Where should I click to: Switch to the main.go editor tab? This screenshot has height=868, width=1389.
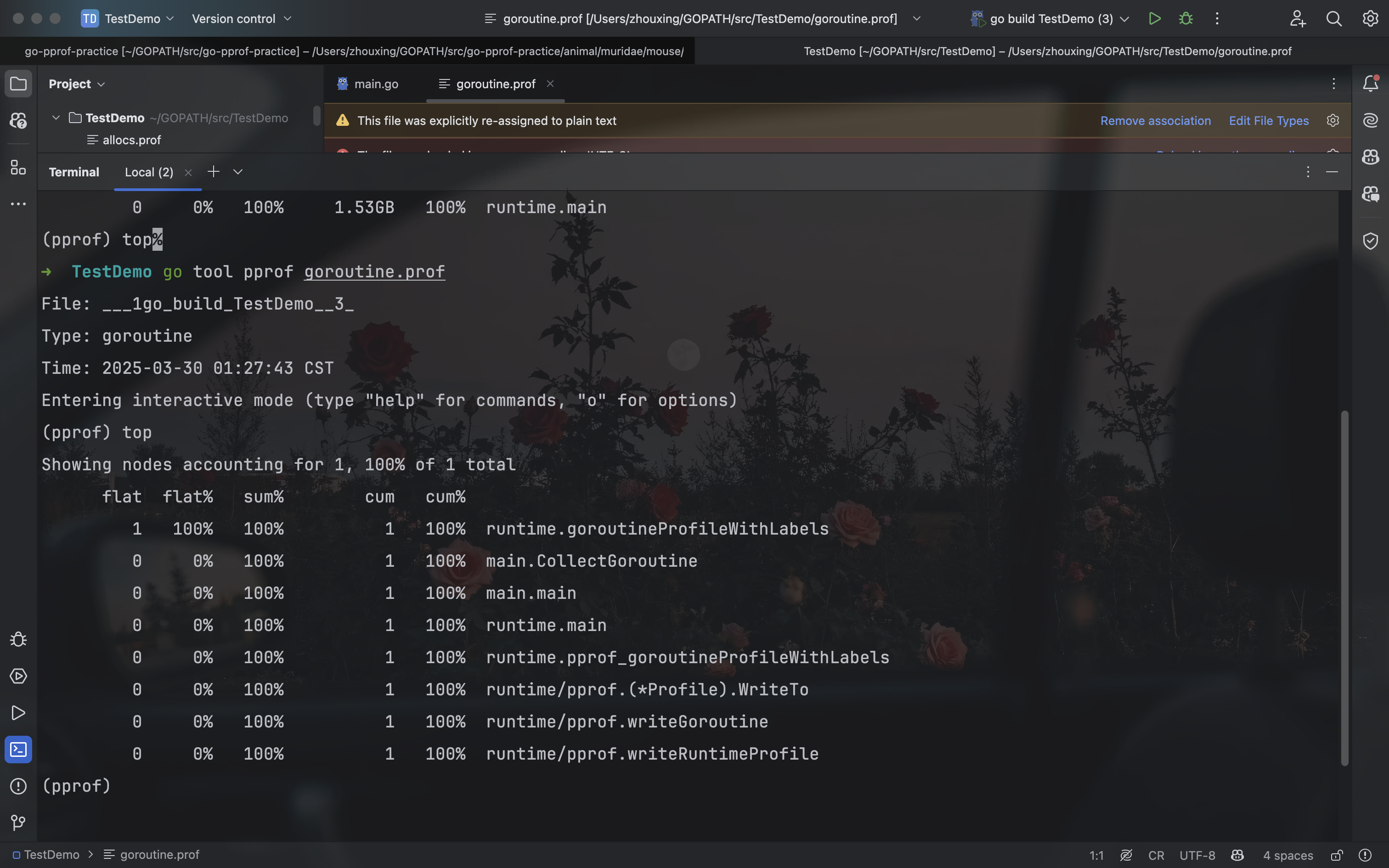(x=368, y=84)
